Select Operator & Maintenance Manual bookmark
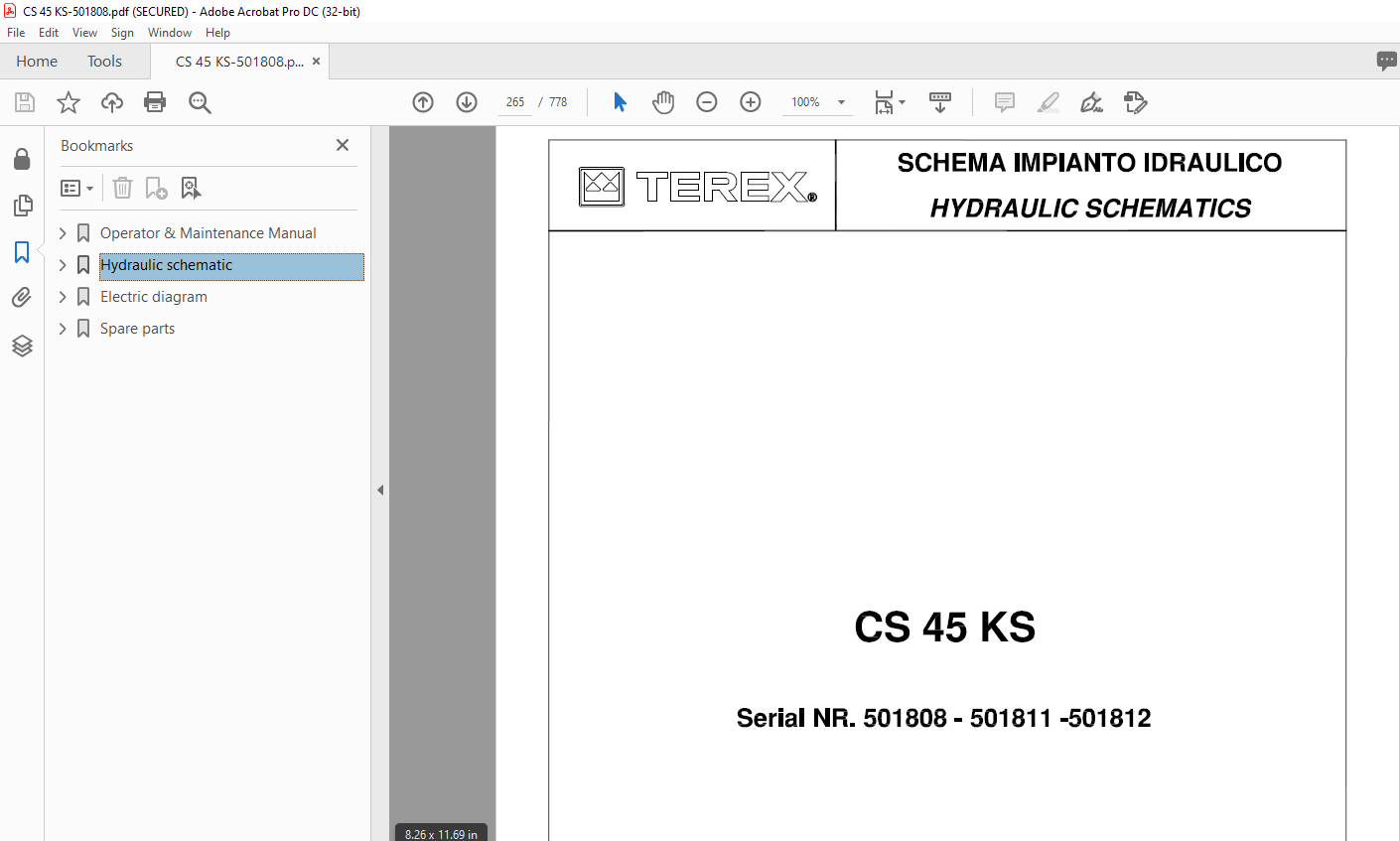The image size is (1400, 841). click(209, 233)
